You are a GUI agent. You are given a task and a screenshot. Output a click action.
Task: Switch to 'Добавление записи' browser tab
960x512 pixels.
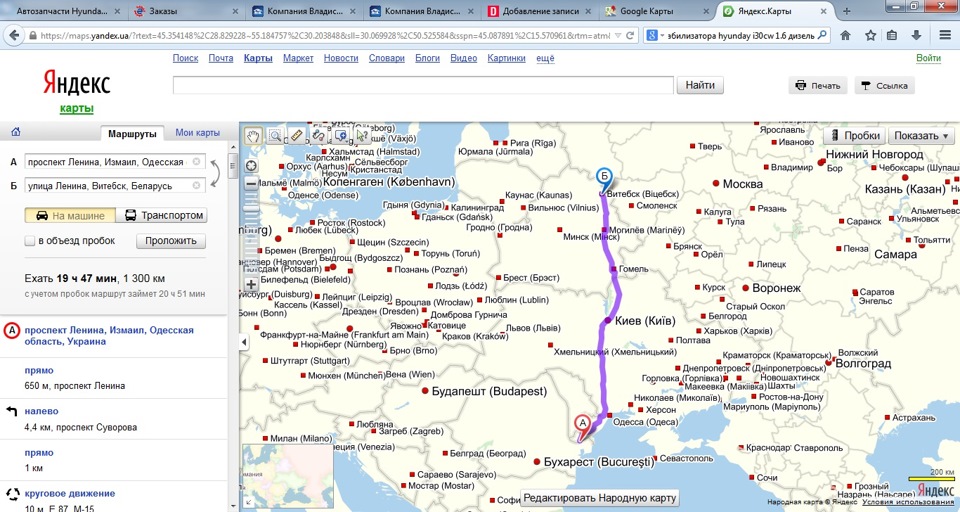click(x=540, y=11)
